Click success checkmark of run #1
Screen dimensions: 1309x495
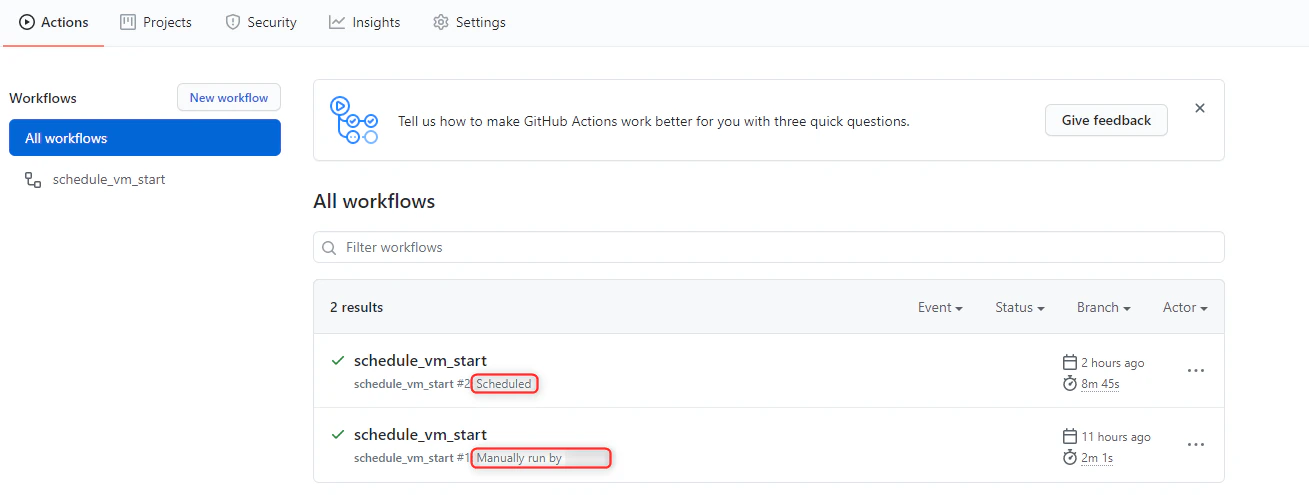[338, 434]
